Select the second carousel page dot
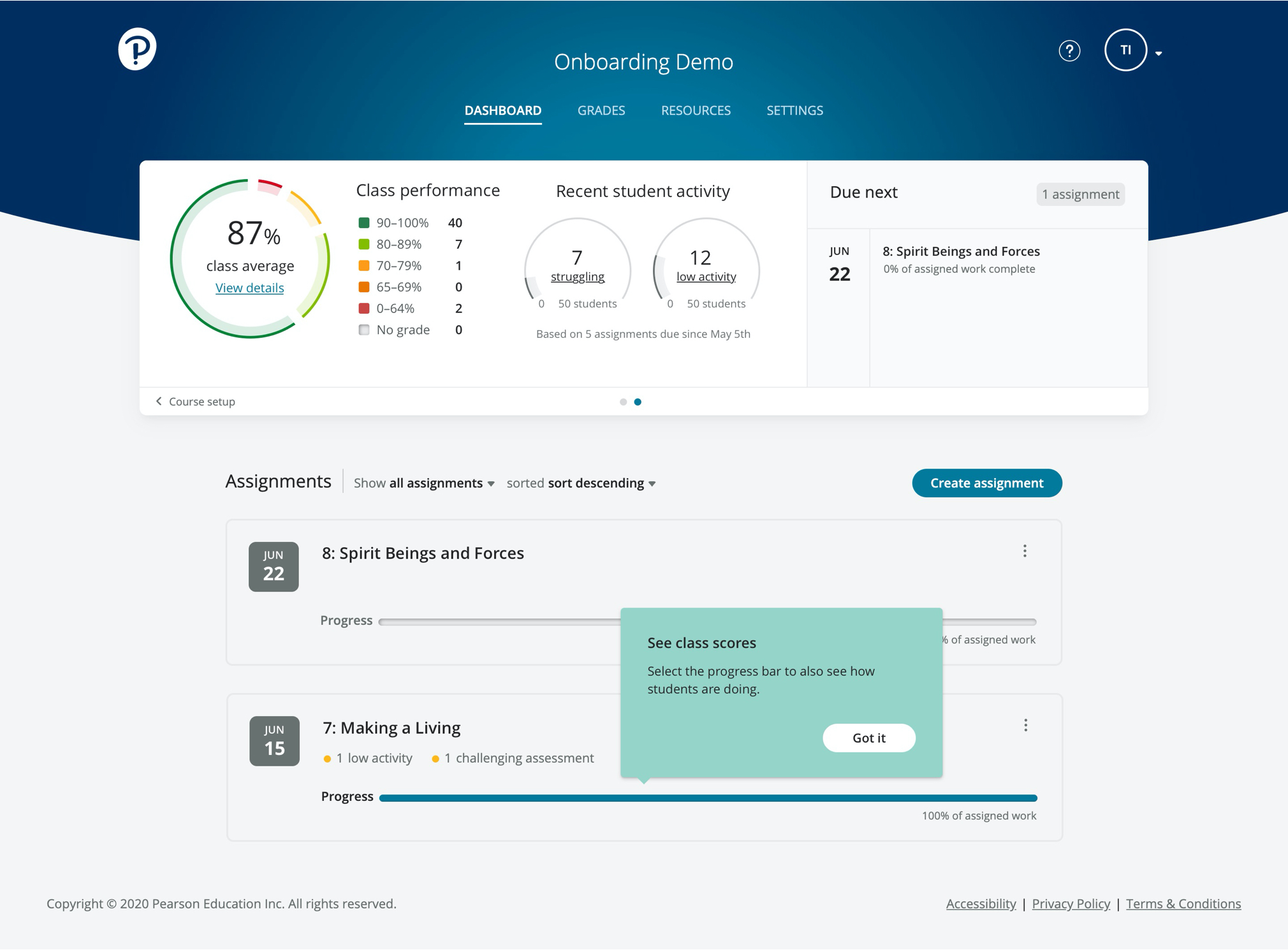This screenshot has height=950, width=1288. click(x=638, y=402)
